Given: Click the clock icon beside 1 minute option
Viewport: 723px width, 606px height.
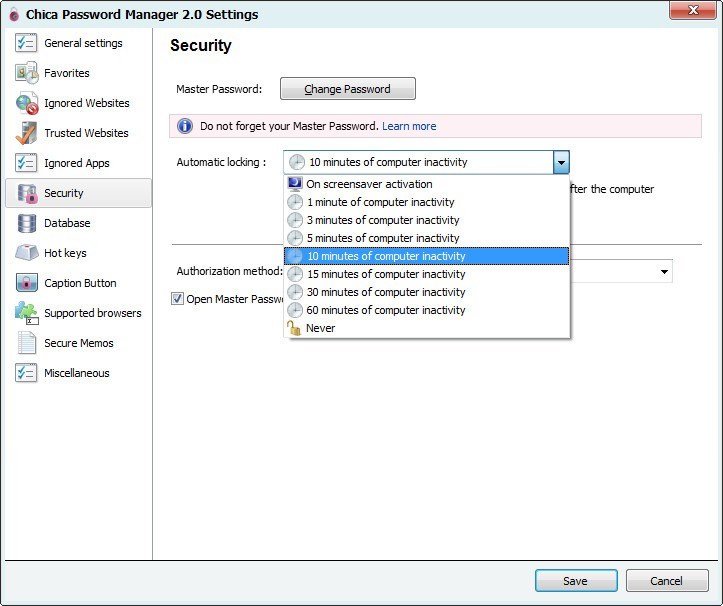Looking at the screenshot, I should click(x=295, y=202).
